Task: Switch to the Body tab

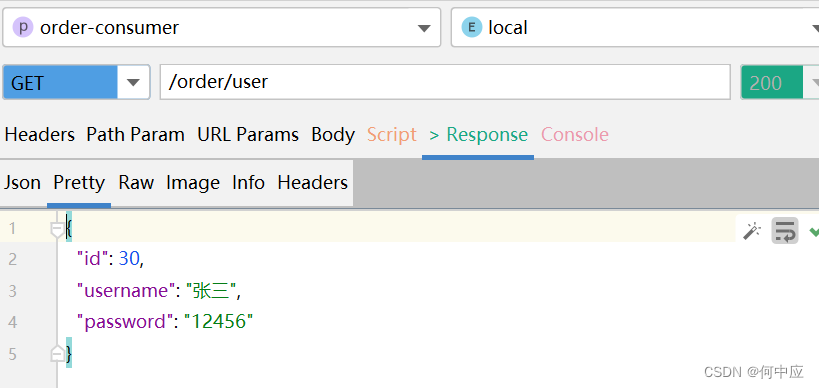Action: coord(333,135)
